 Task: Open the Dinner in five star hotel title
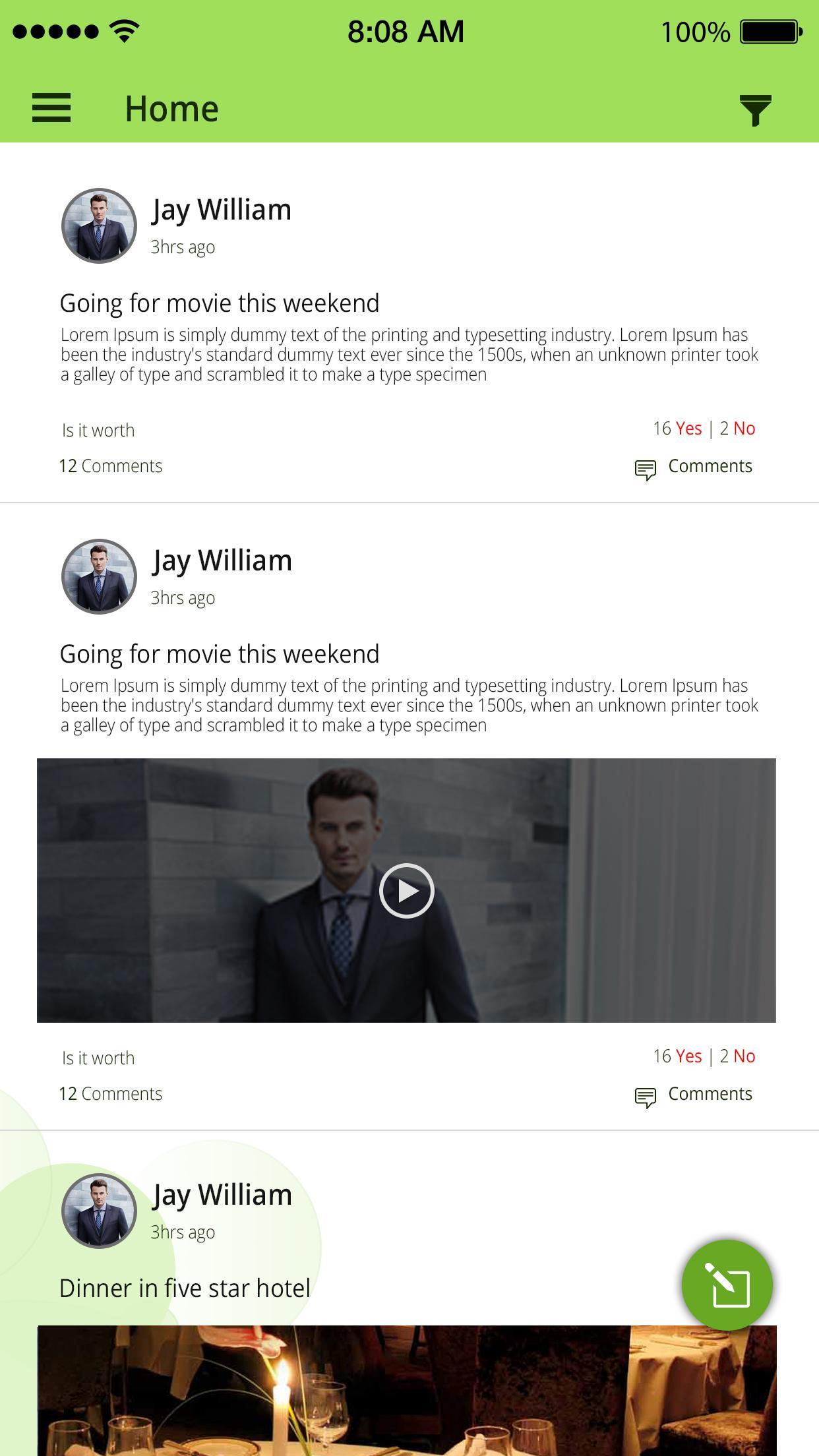point(185,1289)
